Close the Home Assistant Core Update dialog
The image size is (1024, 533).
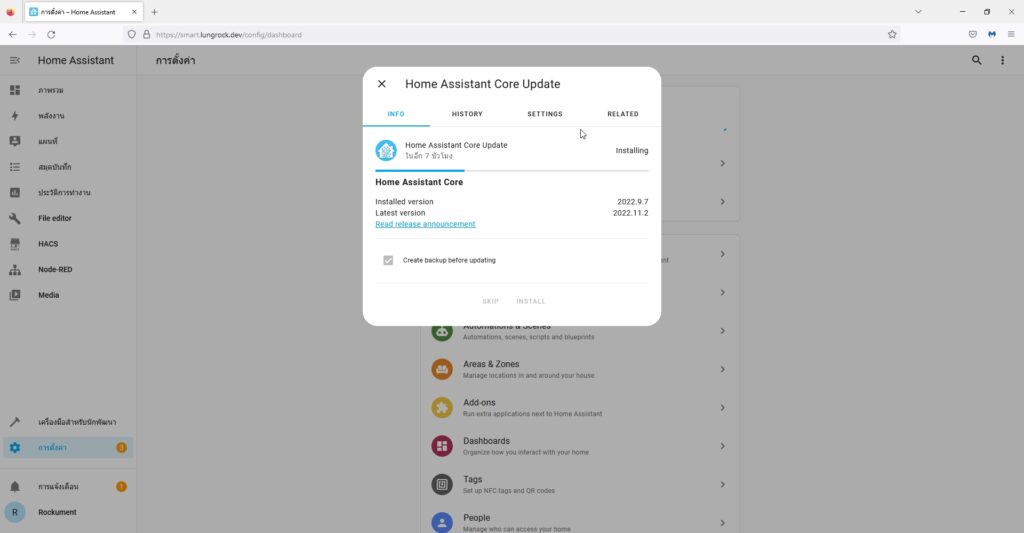click(382, 84)
